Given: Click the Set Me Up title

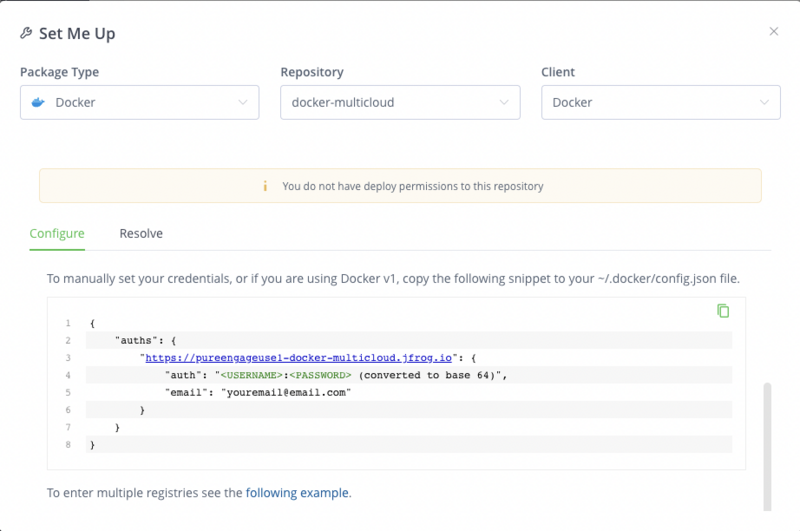Looking at the screenshot, I should click(77, 34).
